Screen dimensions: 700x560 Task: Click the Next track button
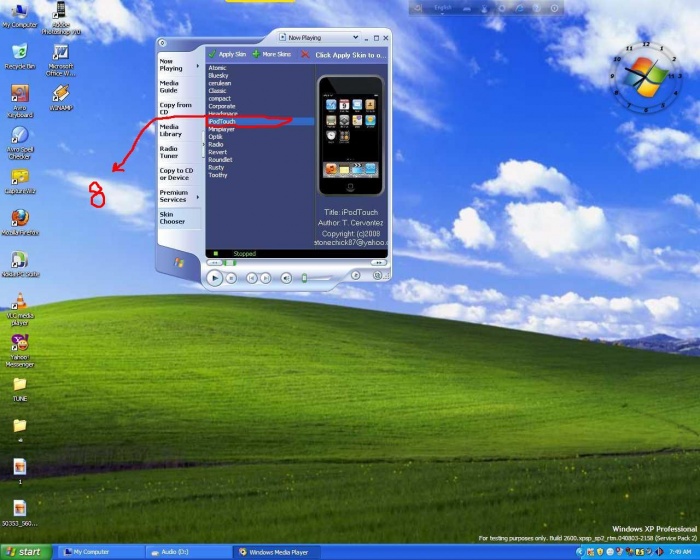pyautogui.click(x=265, y=278)
